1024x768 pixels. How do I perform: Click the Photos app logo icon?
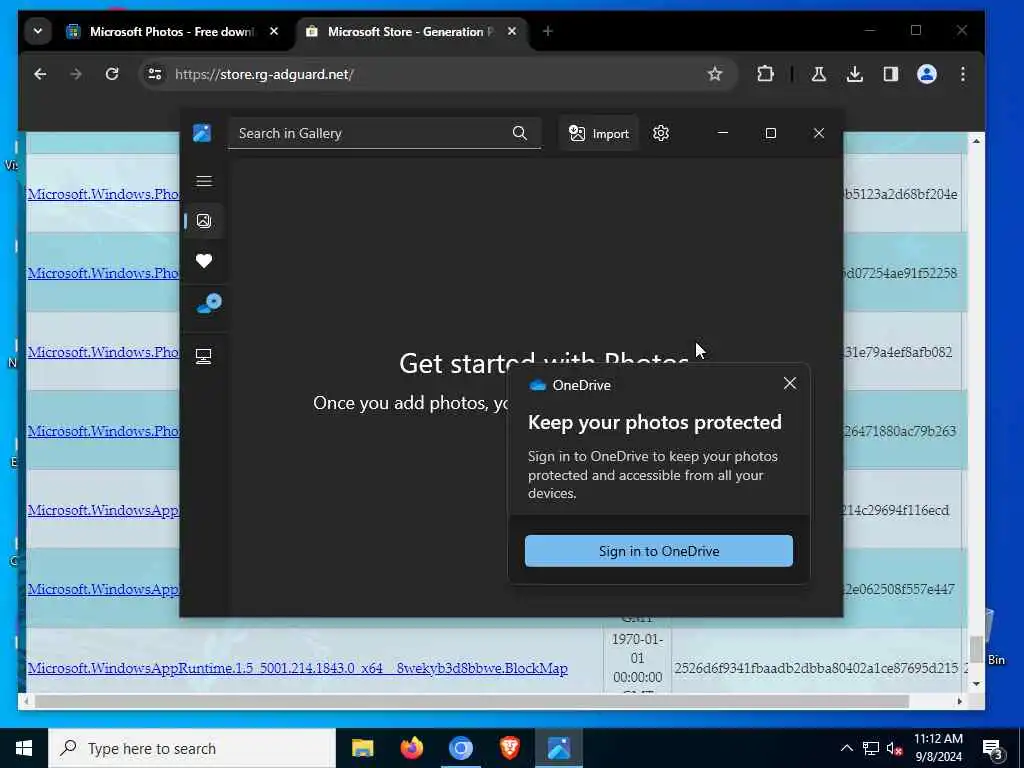pos(202,133)
